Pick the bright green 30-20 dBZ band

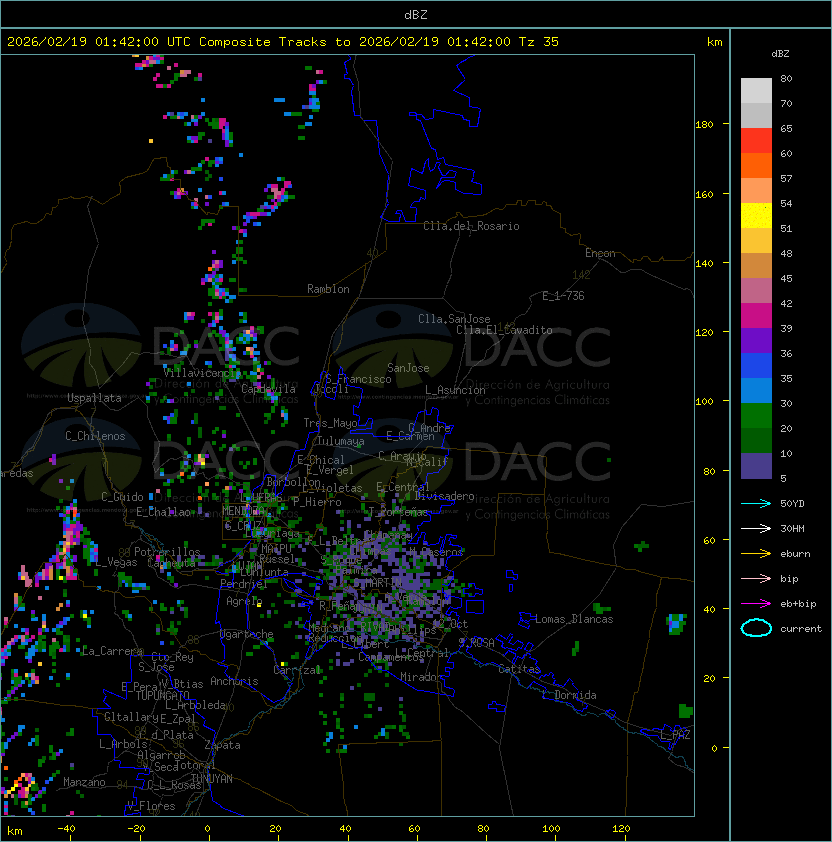[756, 416]
